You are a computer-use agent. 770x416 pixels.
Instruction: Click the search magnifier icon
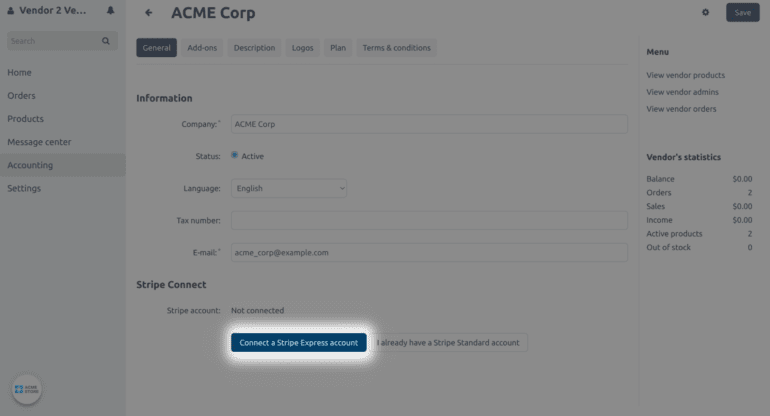tap(106, 41)
